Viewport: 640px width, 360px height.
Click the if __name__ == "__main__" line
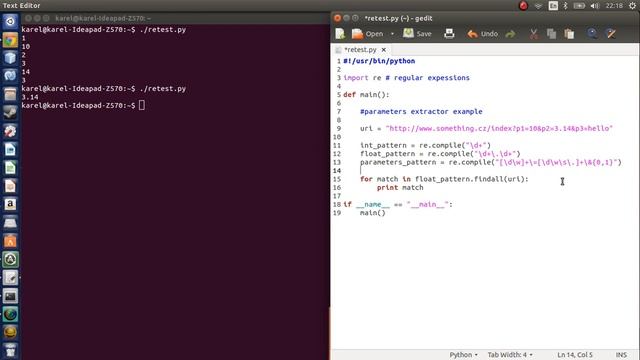tap(398, 204)
